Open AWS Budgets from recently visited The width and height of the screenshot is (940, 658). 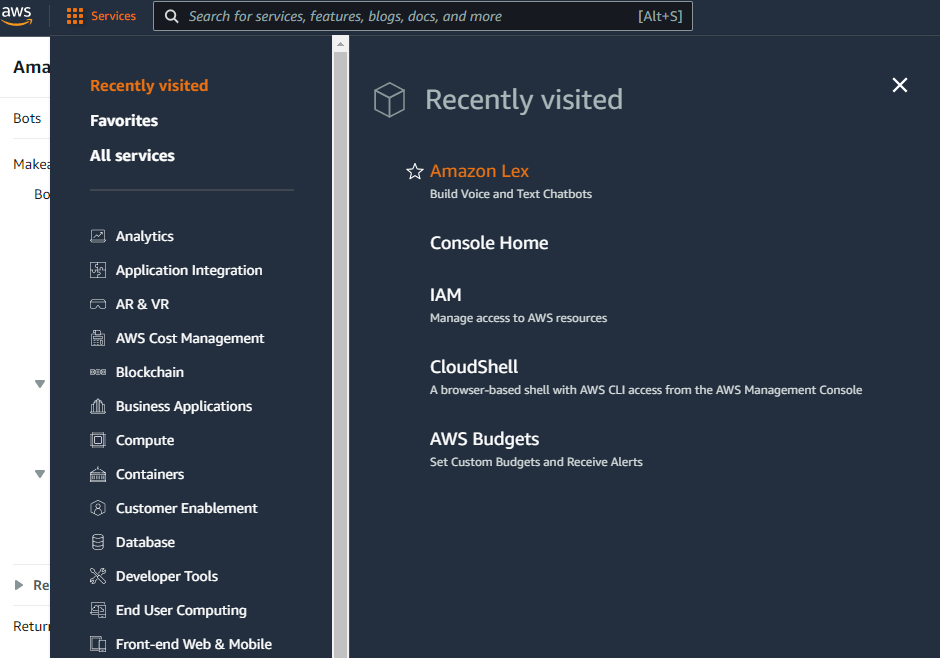tap(484, 439)
